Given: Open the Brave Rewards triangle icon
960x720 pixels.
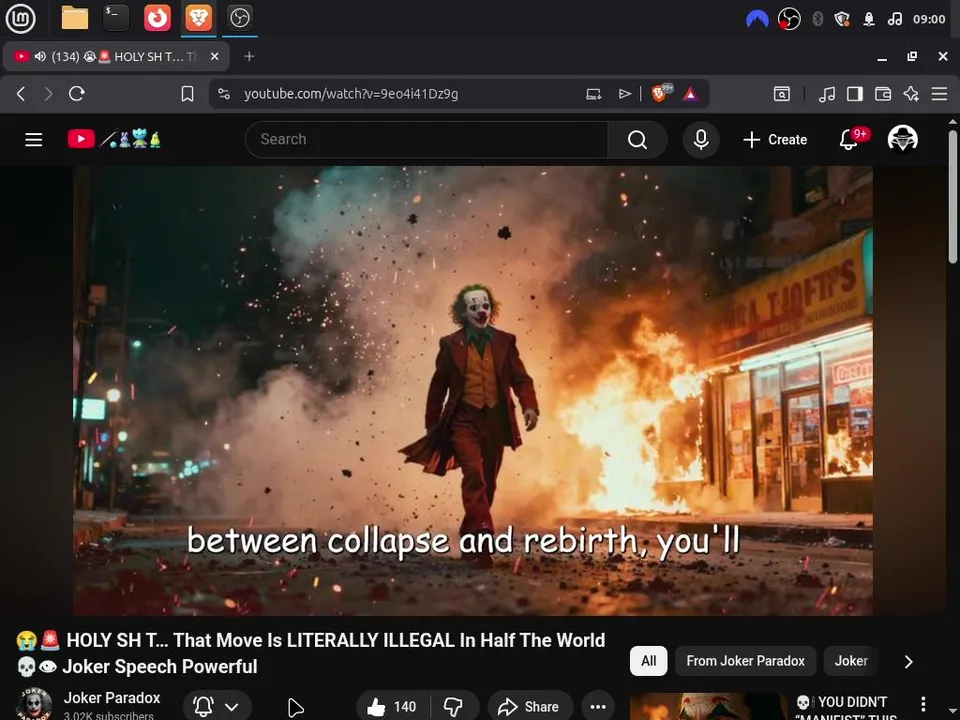Looking at the screenshot, I should coord(691,94).
